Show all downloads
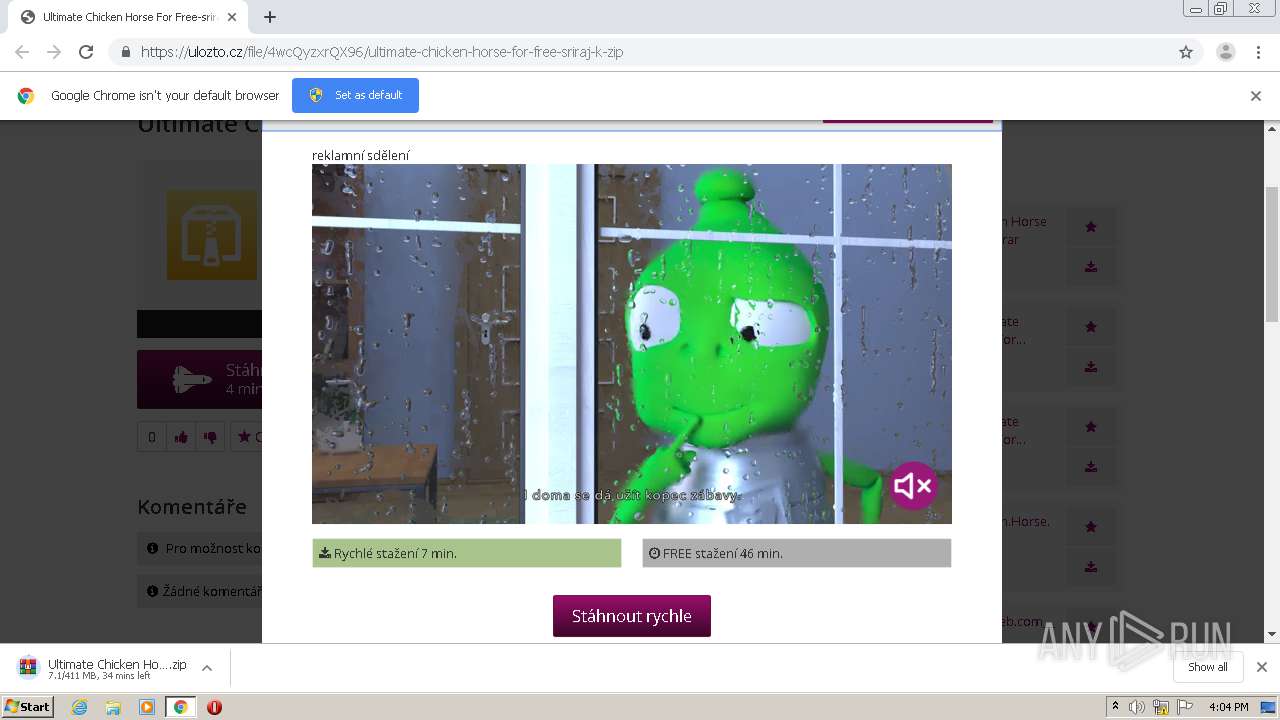This screenshot has width=1280, height=720. click(1208, 667)
